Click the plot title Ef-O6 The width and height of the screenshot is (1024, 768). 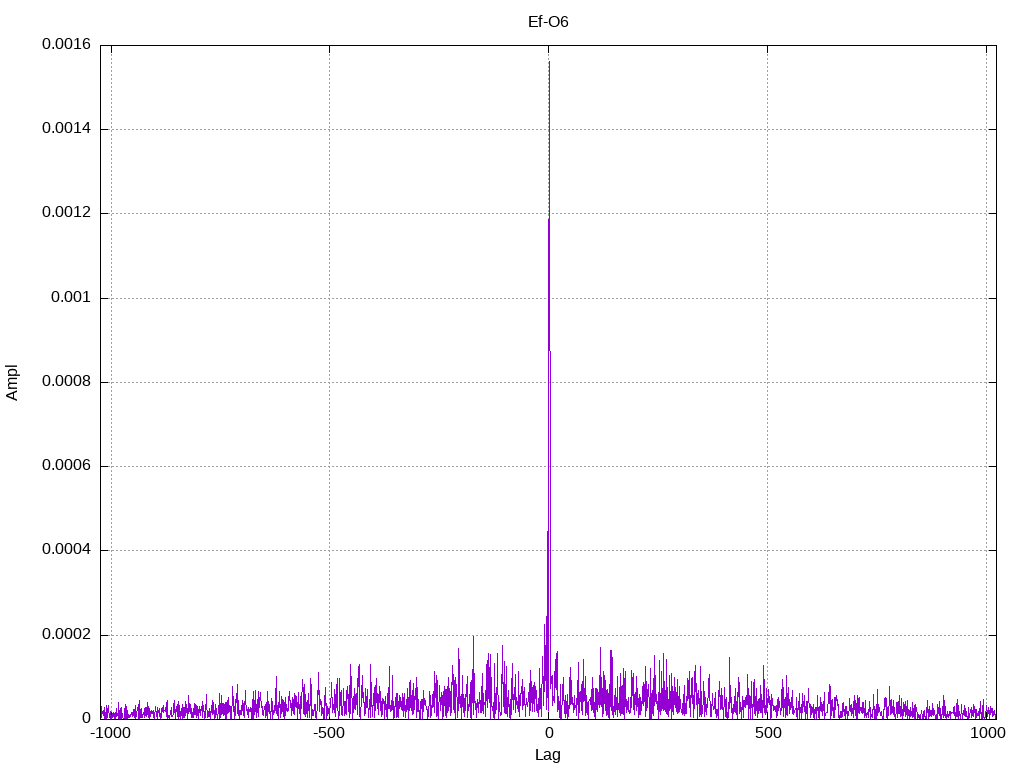click(548, 21)
